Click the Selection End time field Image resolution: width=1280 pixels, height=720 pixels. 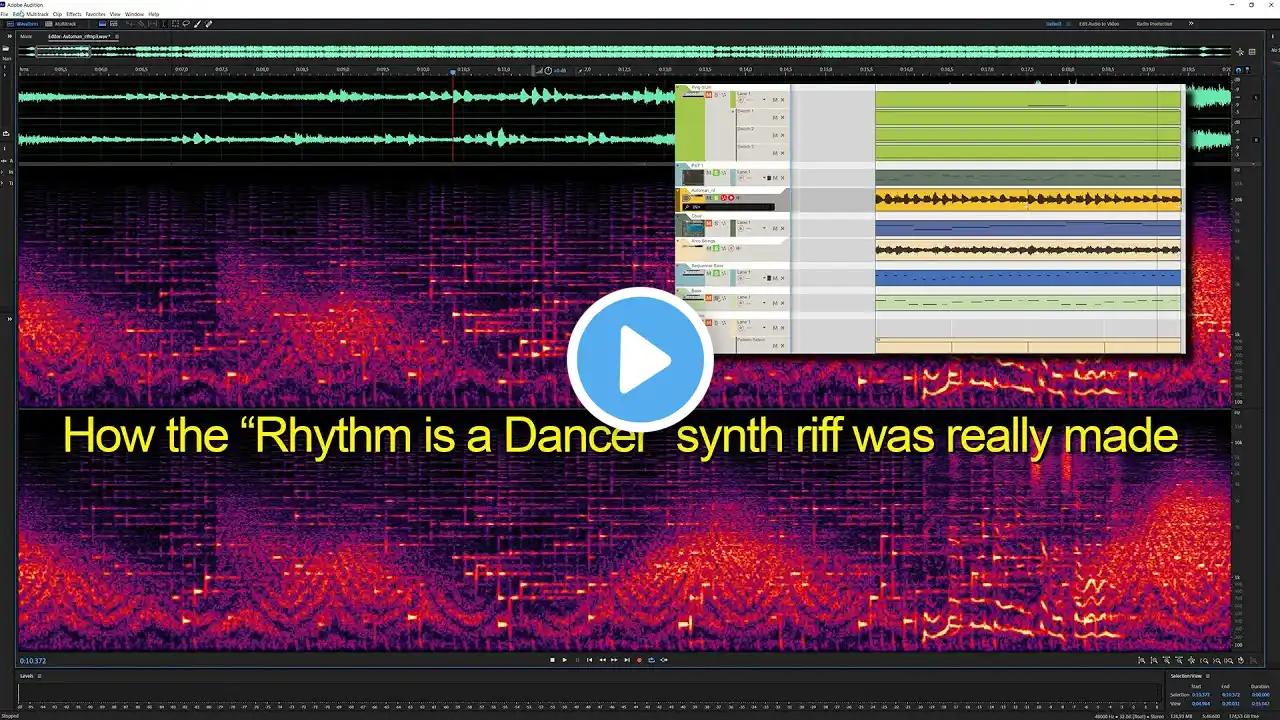(1231, 695)
